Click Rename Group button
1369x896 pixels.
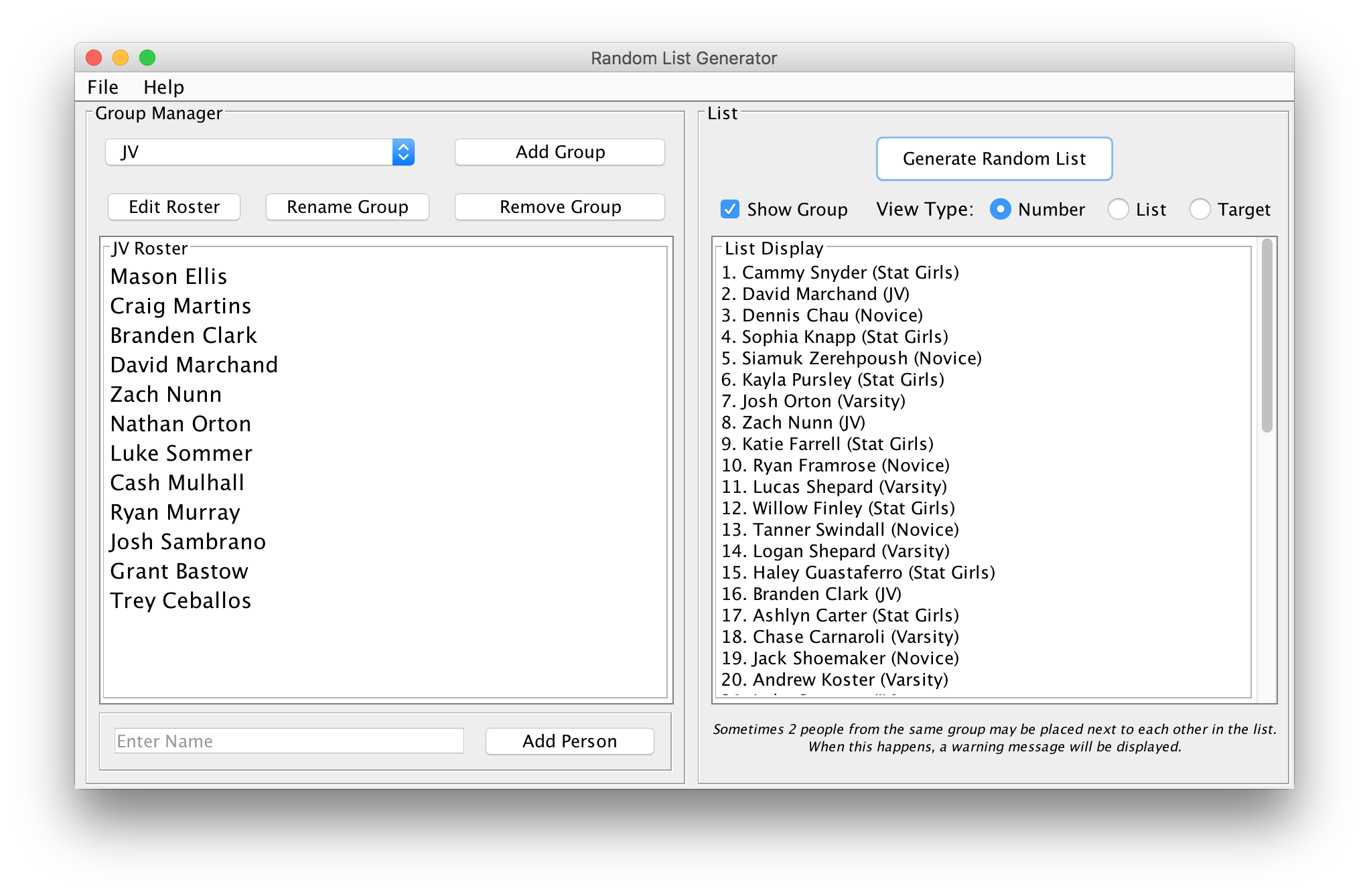pos(347,207)
